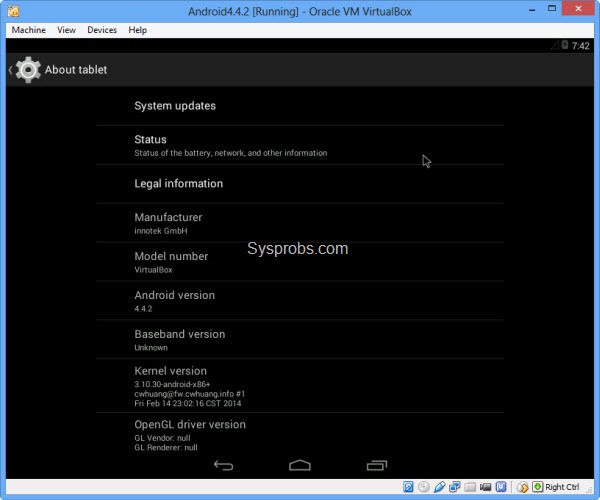Click the settings gear back icon

(25, 70)
